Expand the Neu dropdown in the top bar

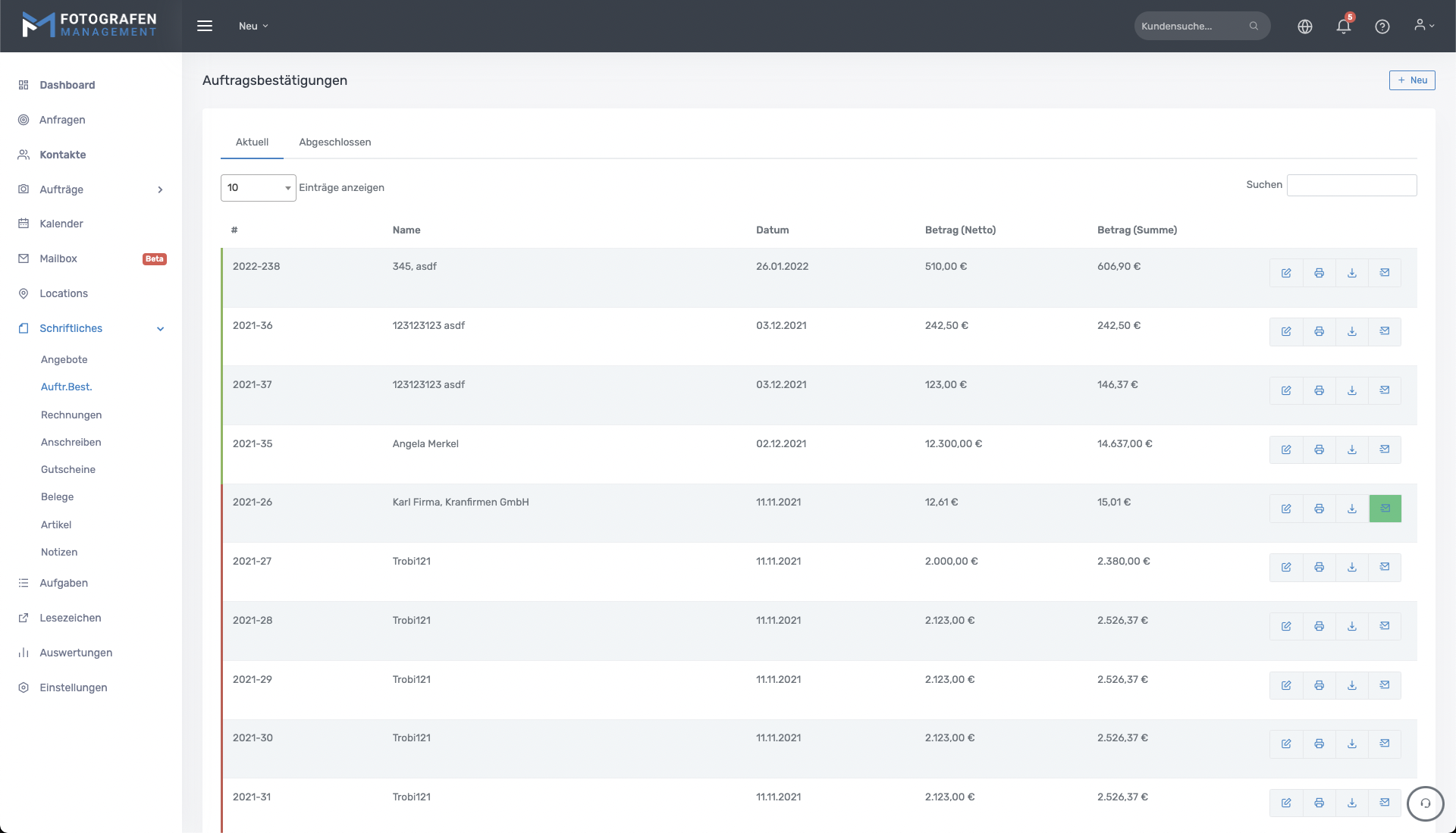point(253,26)
